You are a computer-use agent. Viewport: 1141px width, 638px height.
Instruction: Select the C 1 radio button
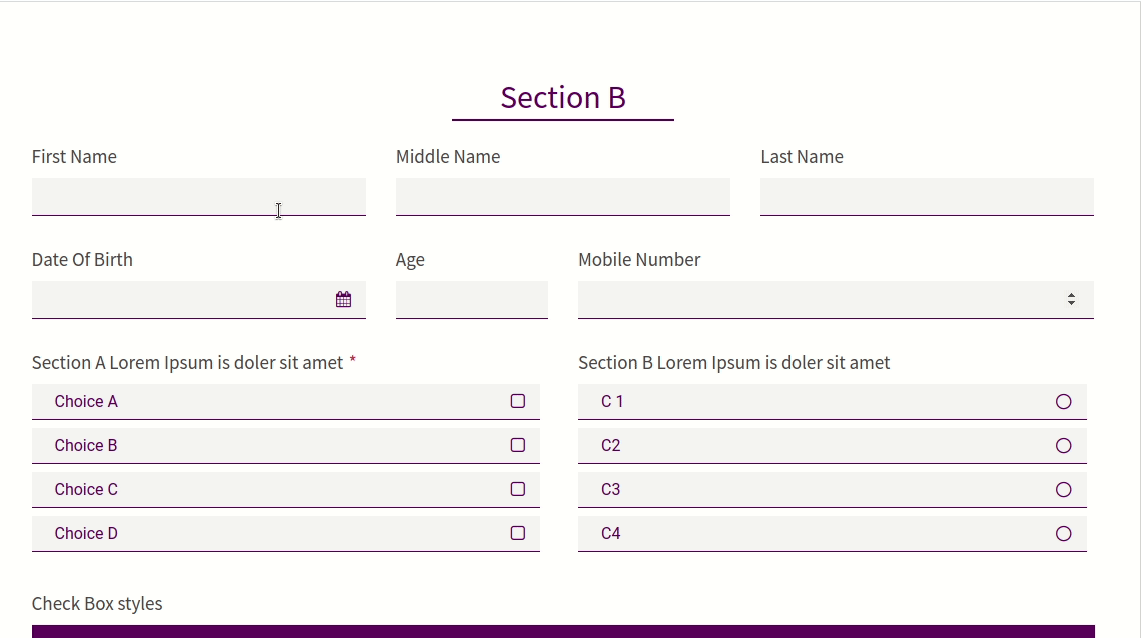tap(1063, 402)
